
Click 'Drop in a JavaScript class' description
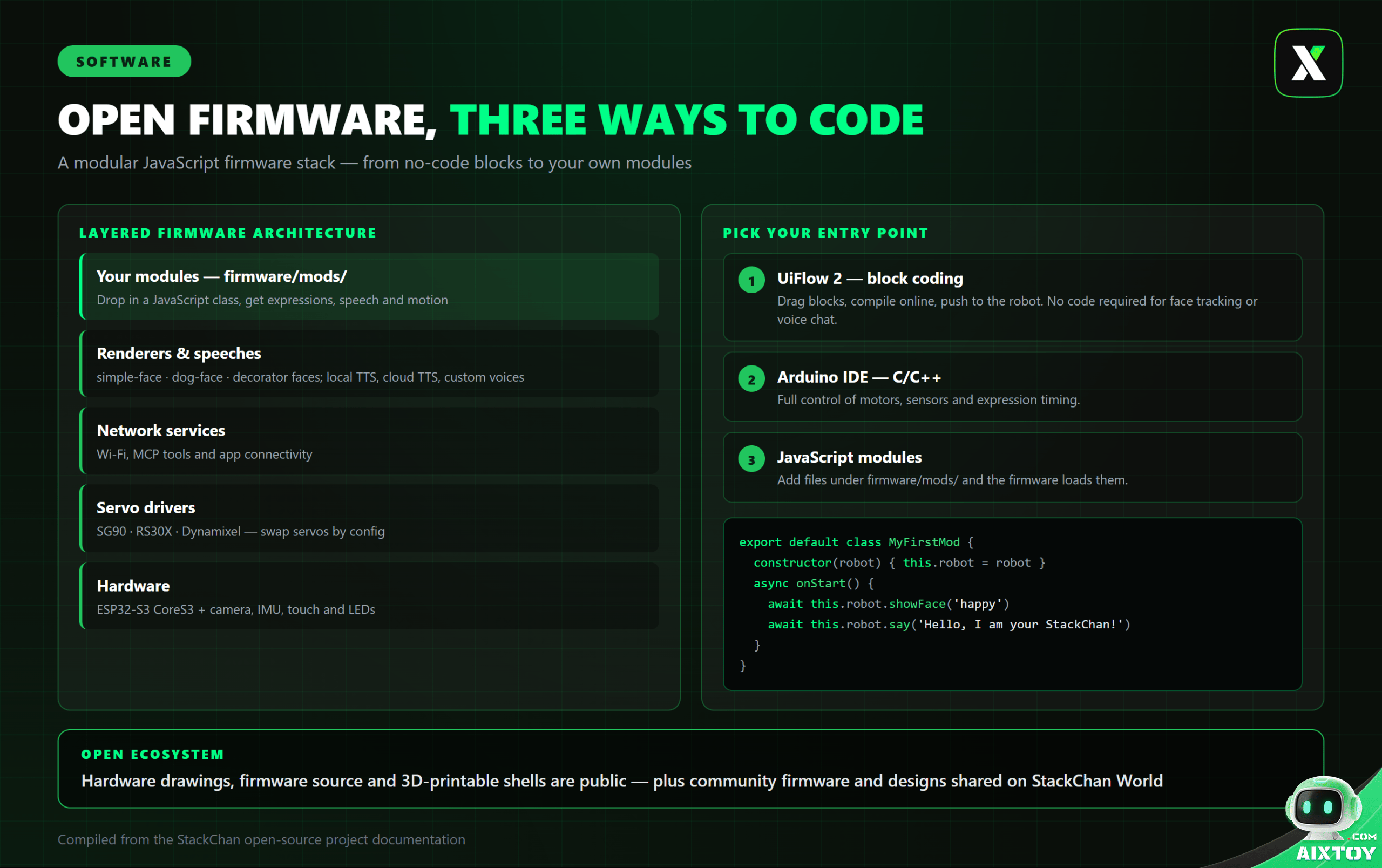click(x=272, y=300)
